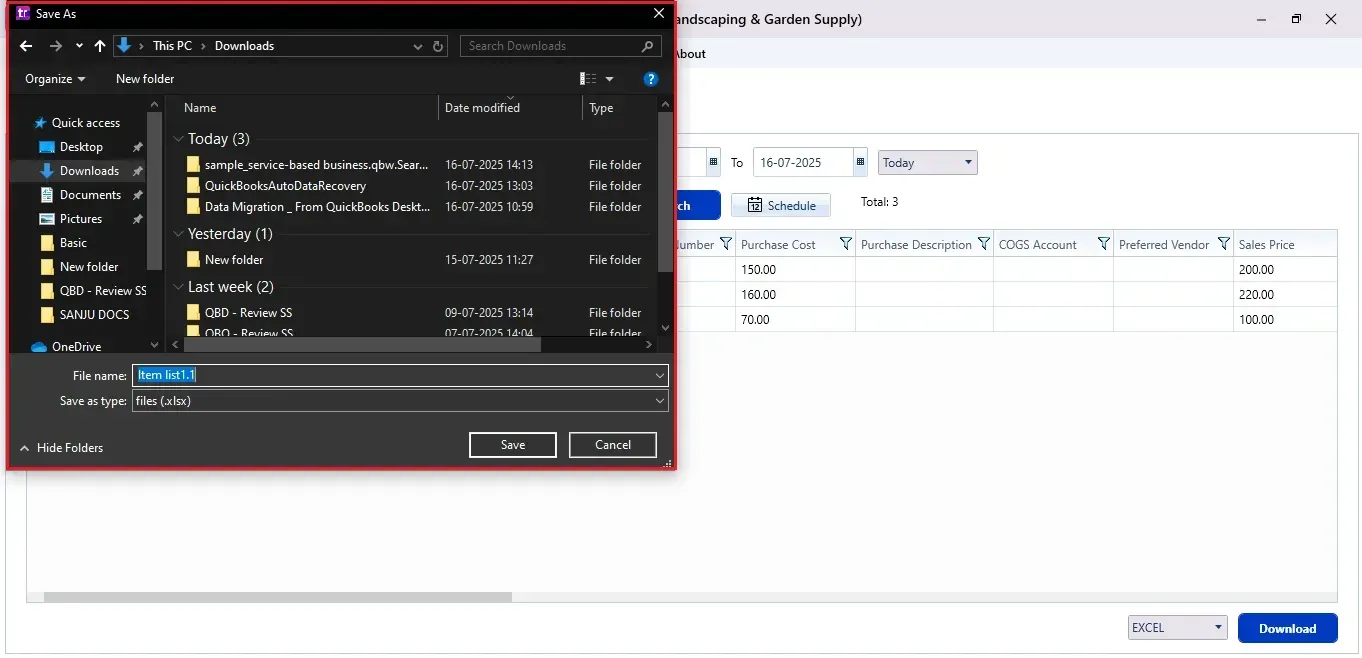Change the file view layout icon
Viewport: 1362px width, 658px height.
[588, 79]
